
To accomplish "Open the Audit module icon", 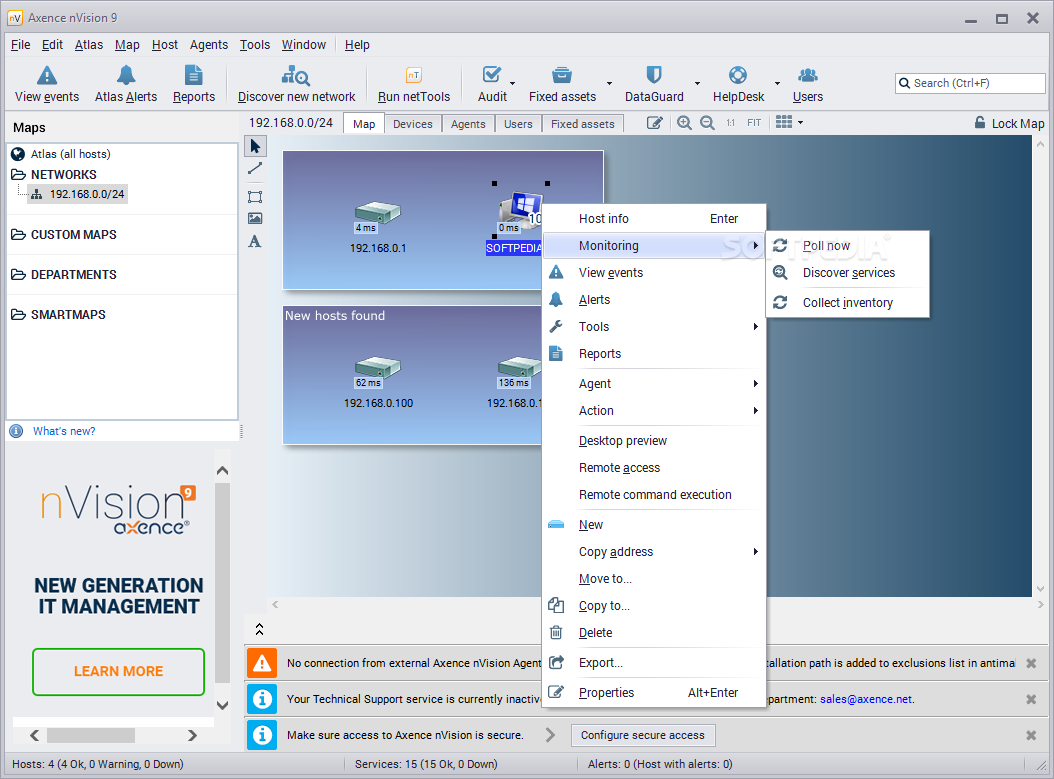I will pyautogui.click(x=492, y=75).
